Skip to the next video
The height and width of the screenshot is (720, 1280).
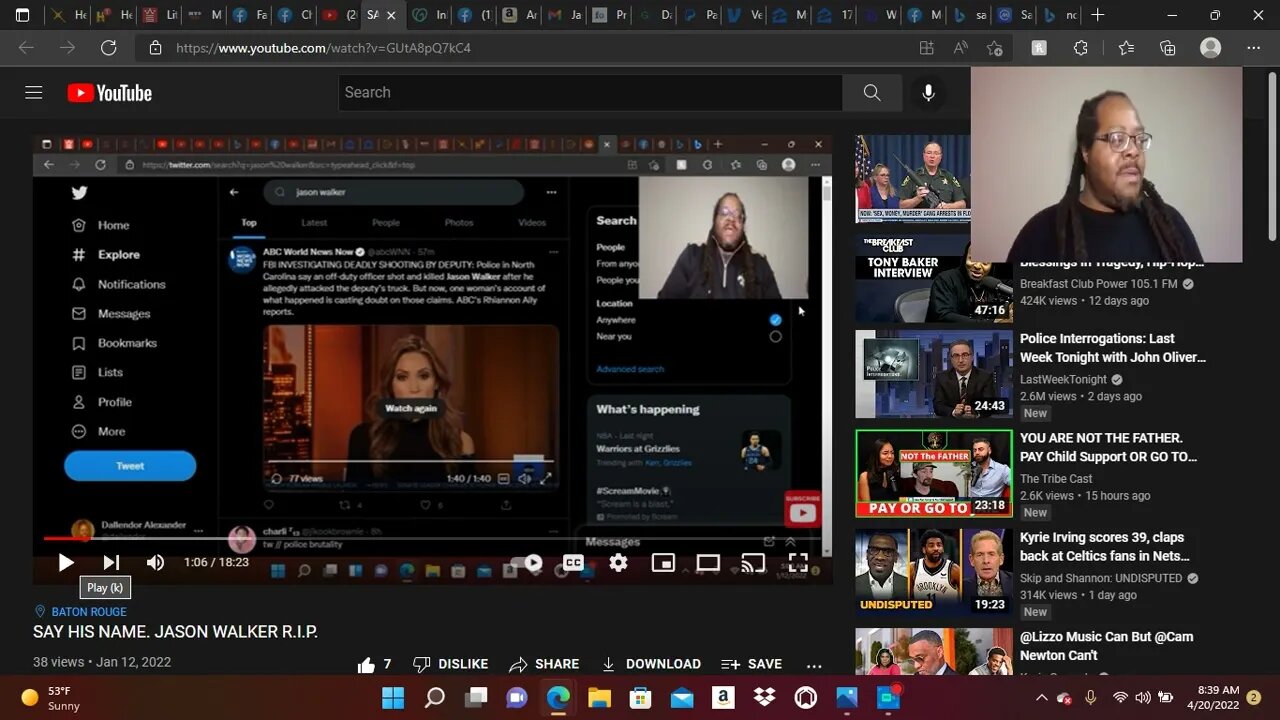tap(111, 563)
